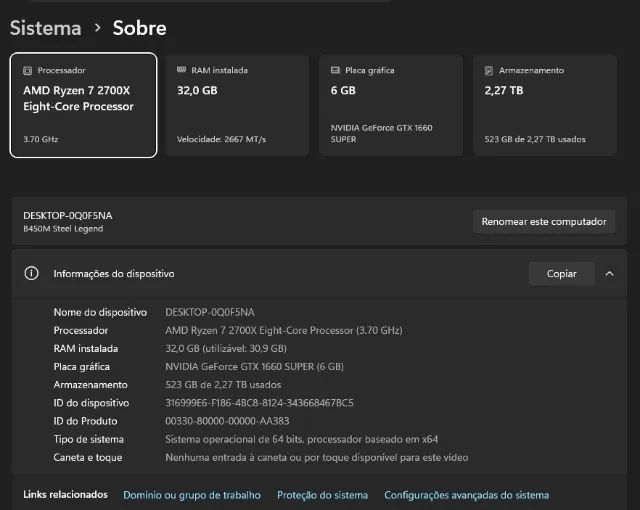Image resolution: width=640 pixels, height=510 pixels.
Task: Click the 3.70 GHz speed text
Action: pos(41,139)
